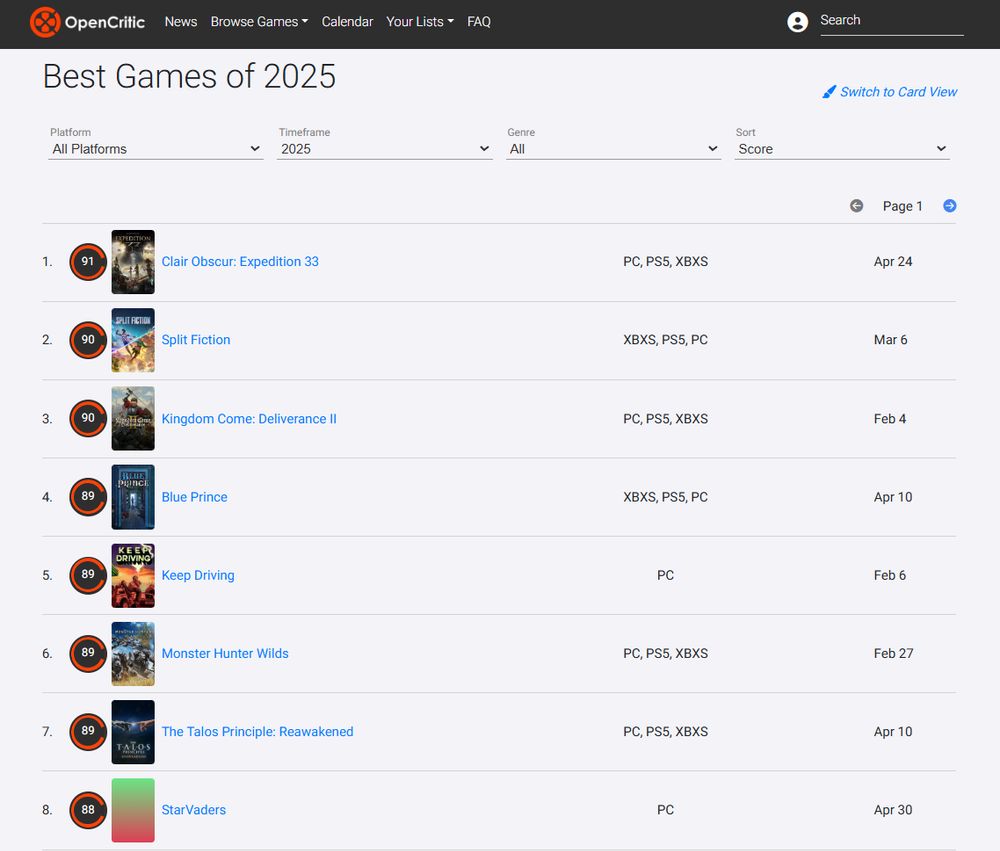
Task: Click the 90 score badge for Kingdom Come
Action: pos(88,418)
